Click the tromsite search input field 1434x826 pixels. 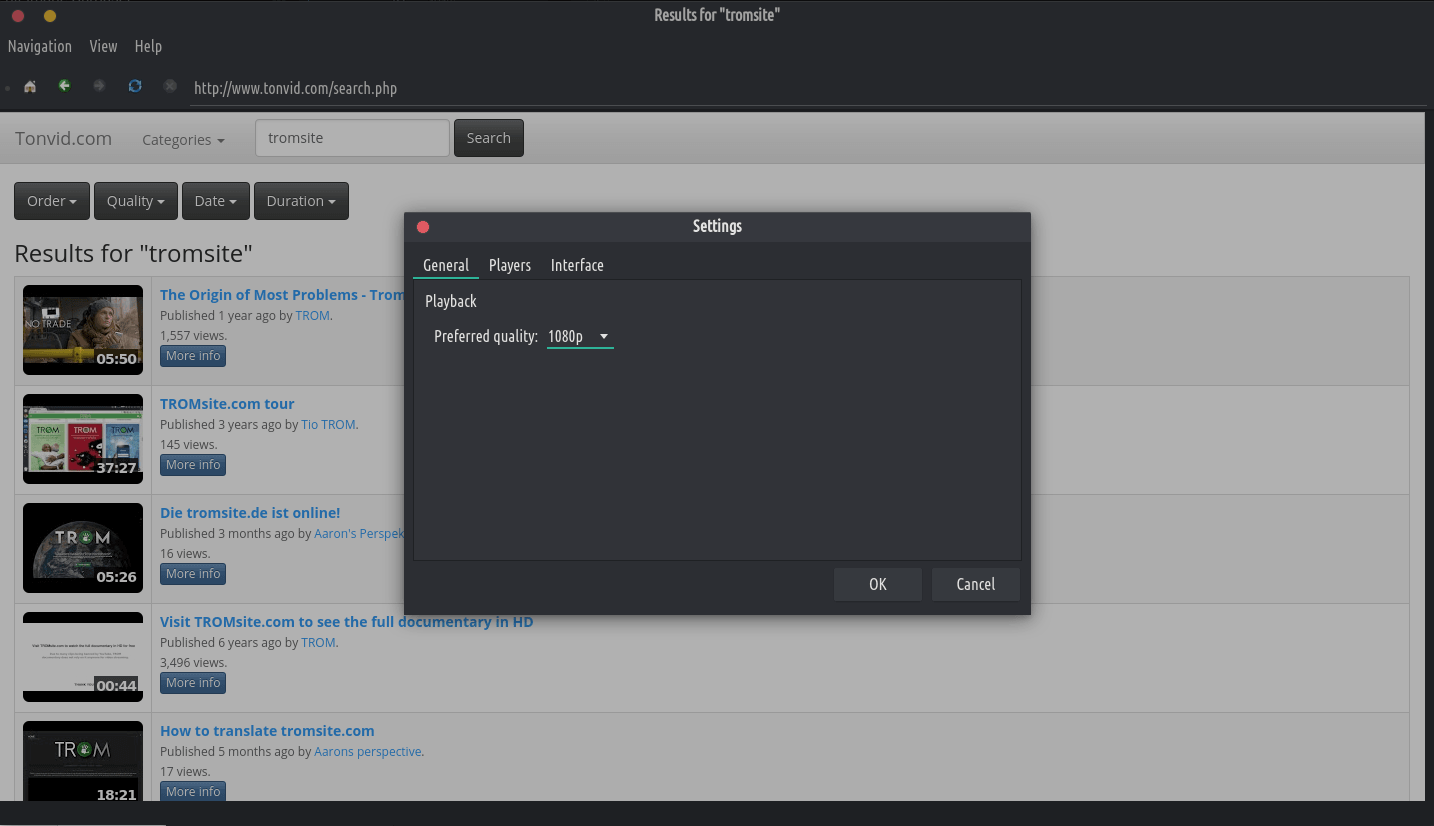pyautogui.click(x=352, y=138)
